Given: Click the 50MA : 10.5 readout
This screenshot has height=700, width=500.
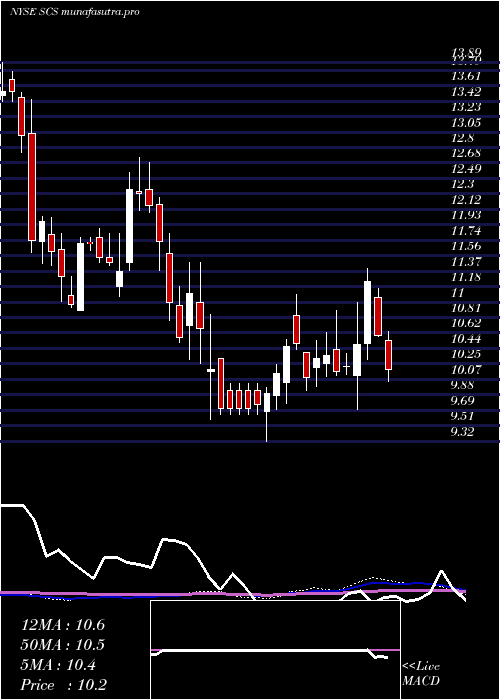Looking at the screenshot, I should [x=63, y=645].
